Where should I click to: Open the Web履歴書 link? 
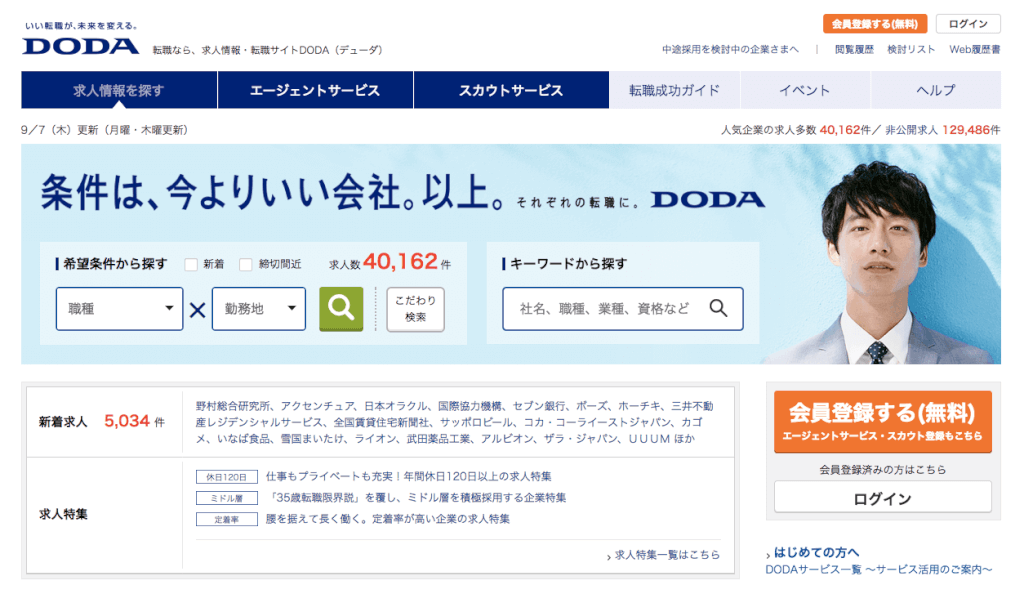(x=974, y=50)
